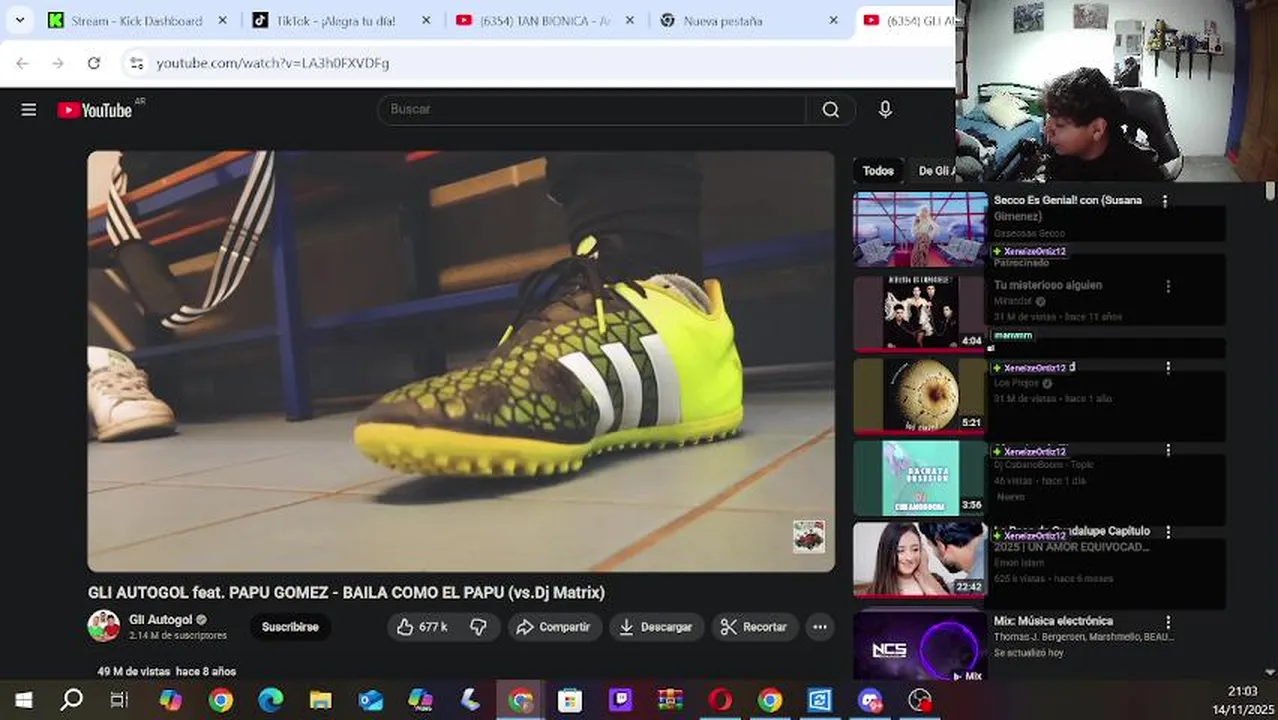Open options for Guadalupe Capitulo video
Screen dimensions: 1278x720
(x=1167, y=533)
